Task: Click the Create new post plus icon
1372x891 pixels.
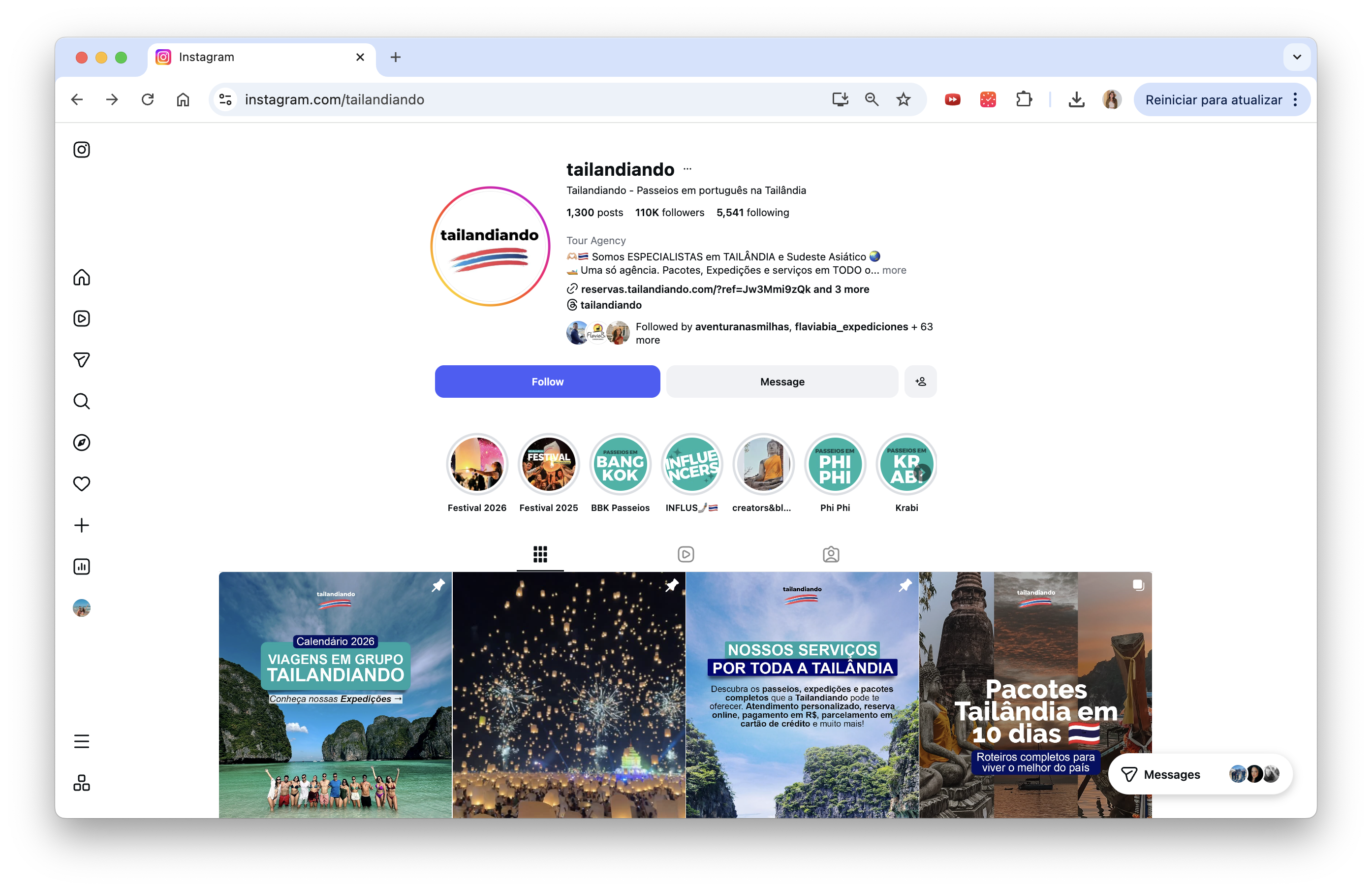Action: click(x=81, y=525)
